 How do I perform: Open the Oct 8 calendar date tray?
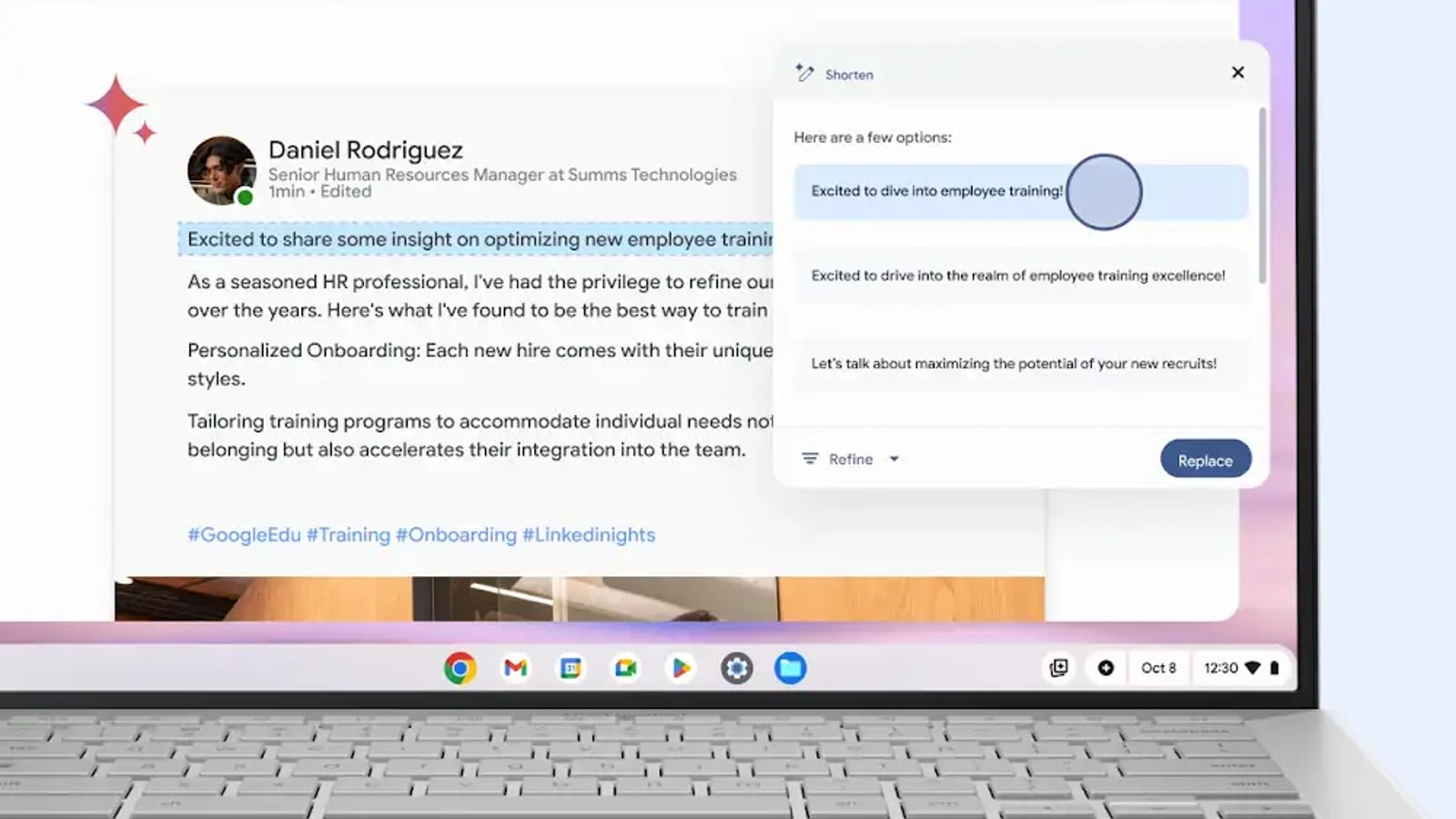tap(1158, 668)
